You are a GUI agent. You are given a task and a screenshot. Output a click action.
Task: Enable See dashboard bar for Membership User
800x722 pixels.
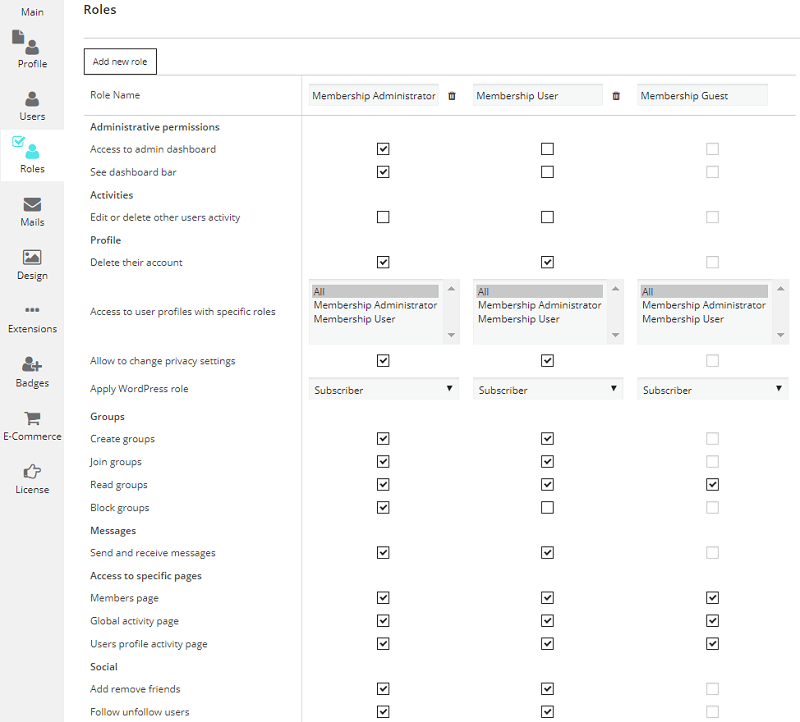tap(547, 172)
